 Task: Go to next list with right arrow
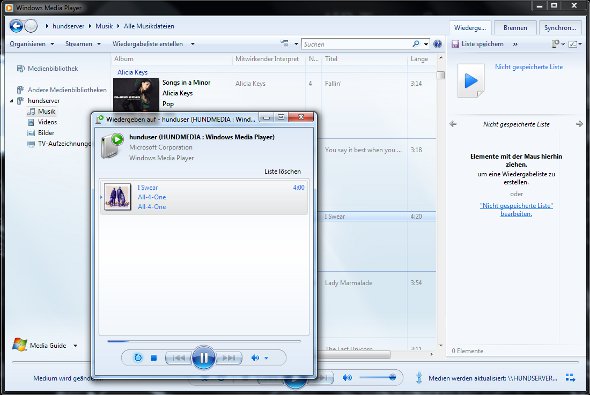tap(579, 124)
